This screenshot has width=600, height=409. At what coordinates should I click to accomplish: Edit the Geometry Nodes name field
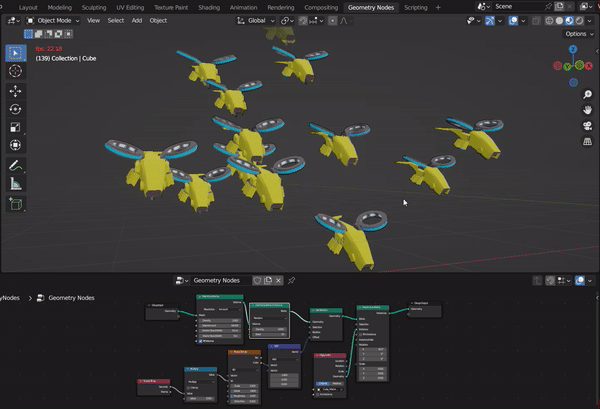point(220,280)
